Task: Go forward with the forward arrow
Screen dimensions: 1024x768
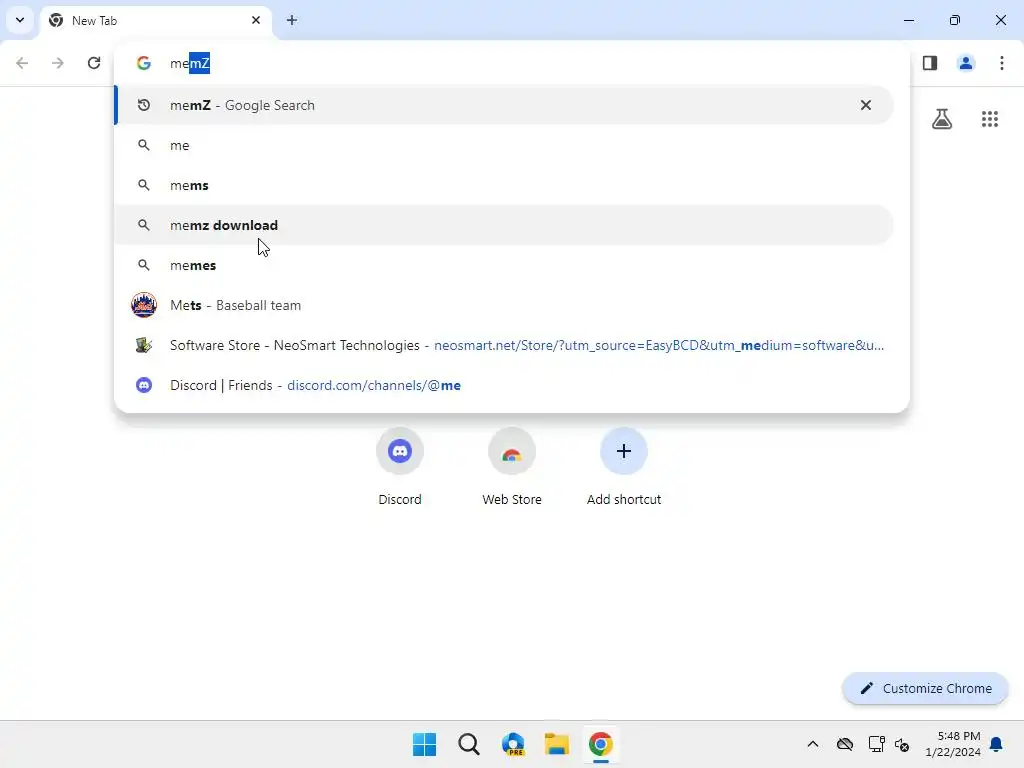Action: (58, 63)
